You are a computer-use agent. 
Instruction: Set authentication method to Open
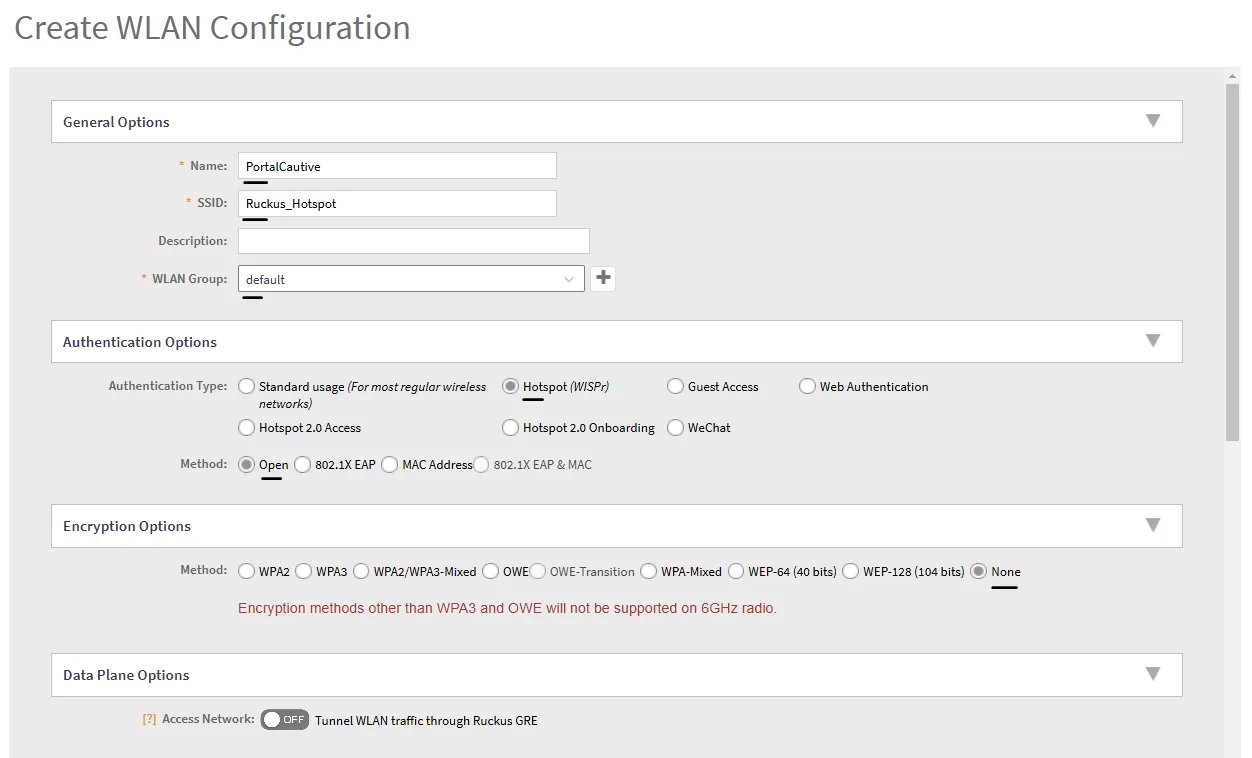point(247,465)
